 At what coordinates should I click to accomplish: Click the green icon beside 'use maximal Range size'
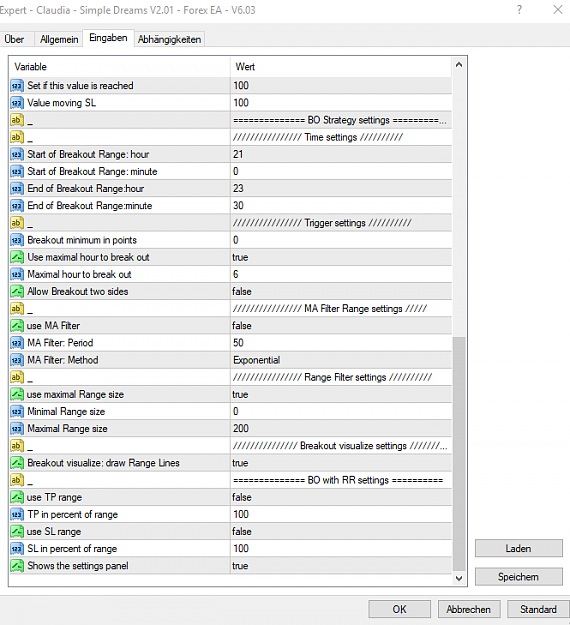[17, 394]
